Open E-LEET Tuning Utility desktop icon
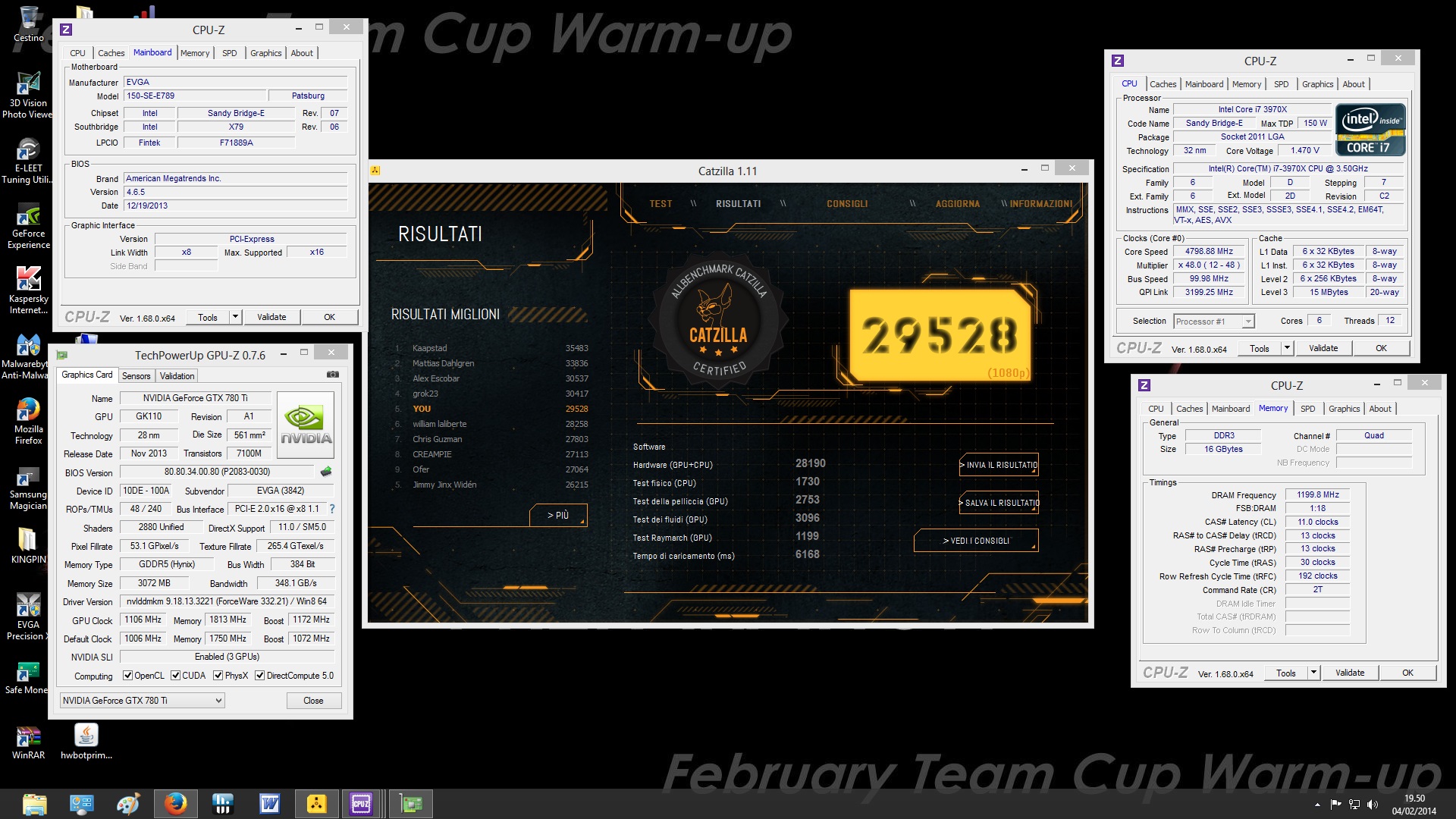Screen dimensions: 1456x819 pos(27,161)
